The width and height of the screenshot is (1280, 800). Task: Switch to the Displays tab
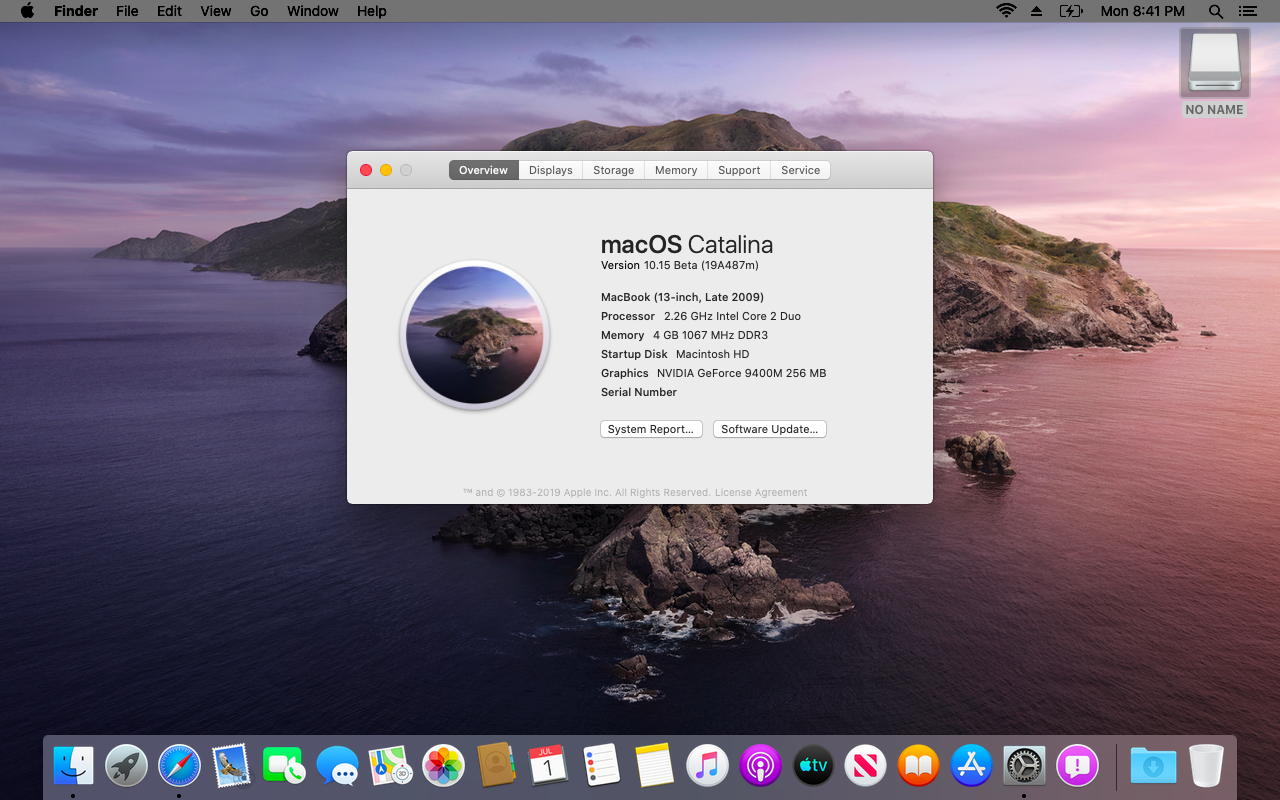click(551, 170)
